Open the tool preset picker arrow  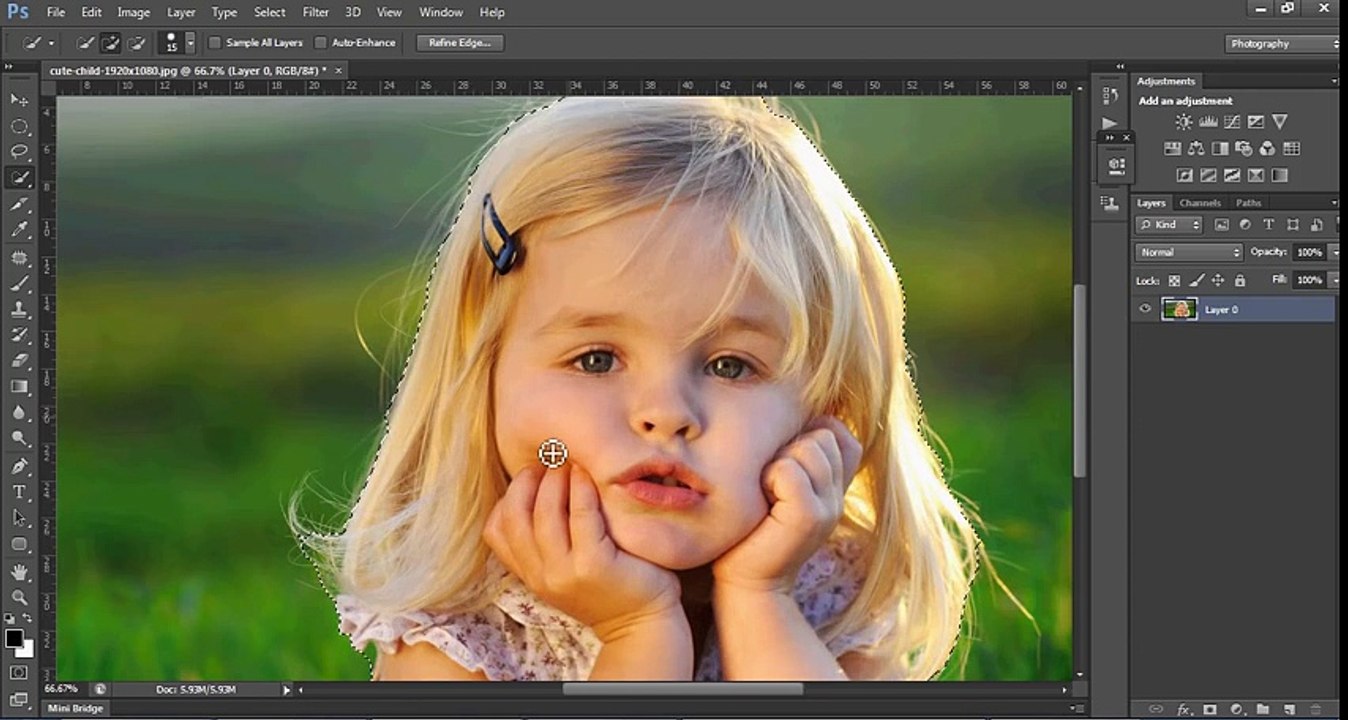pyautogui.click(x=51, y=43)
